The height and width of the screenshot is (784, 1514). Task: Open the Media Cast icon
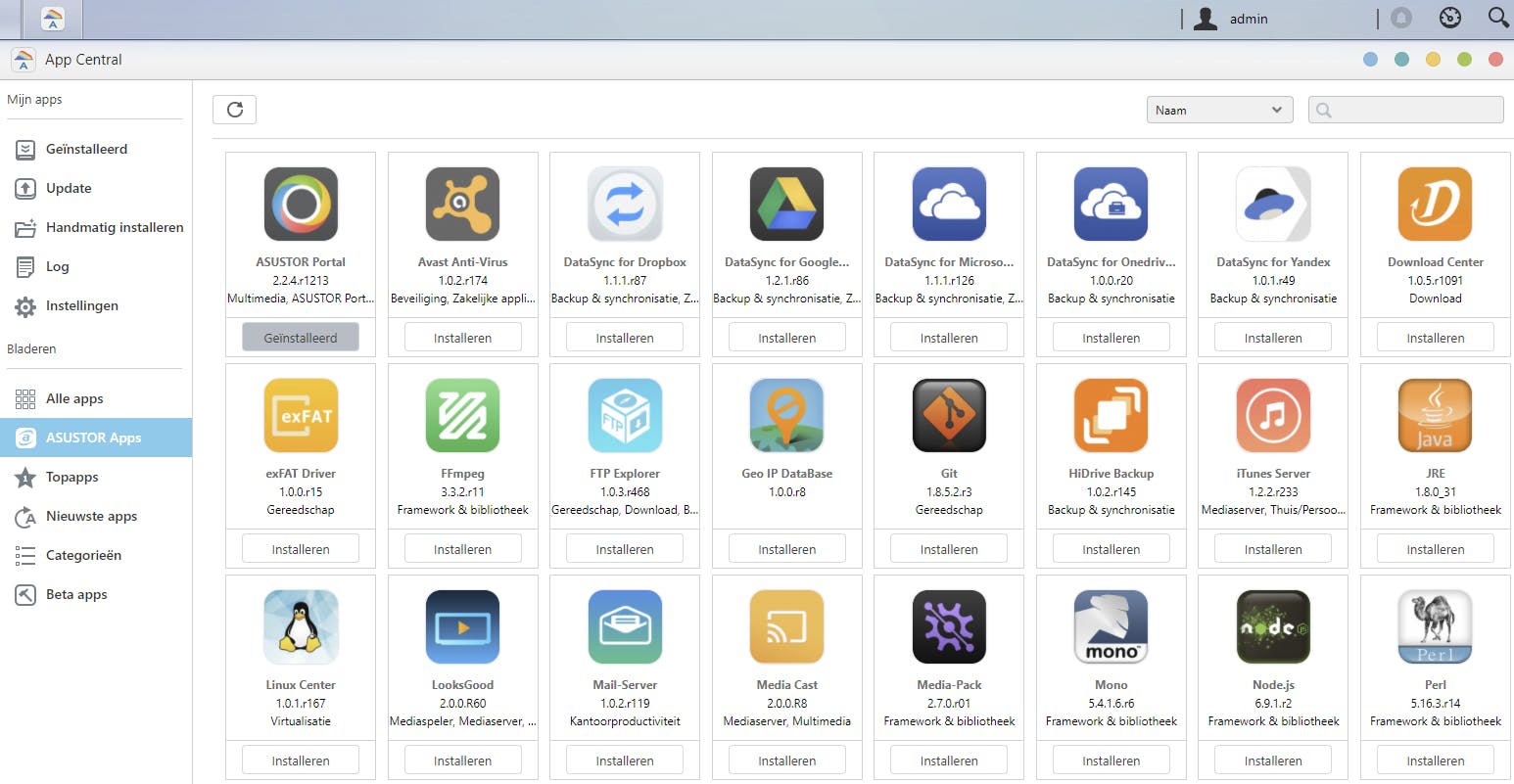pos(787,626)
